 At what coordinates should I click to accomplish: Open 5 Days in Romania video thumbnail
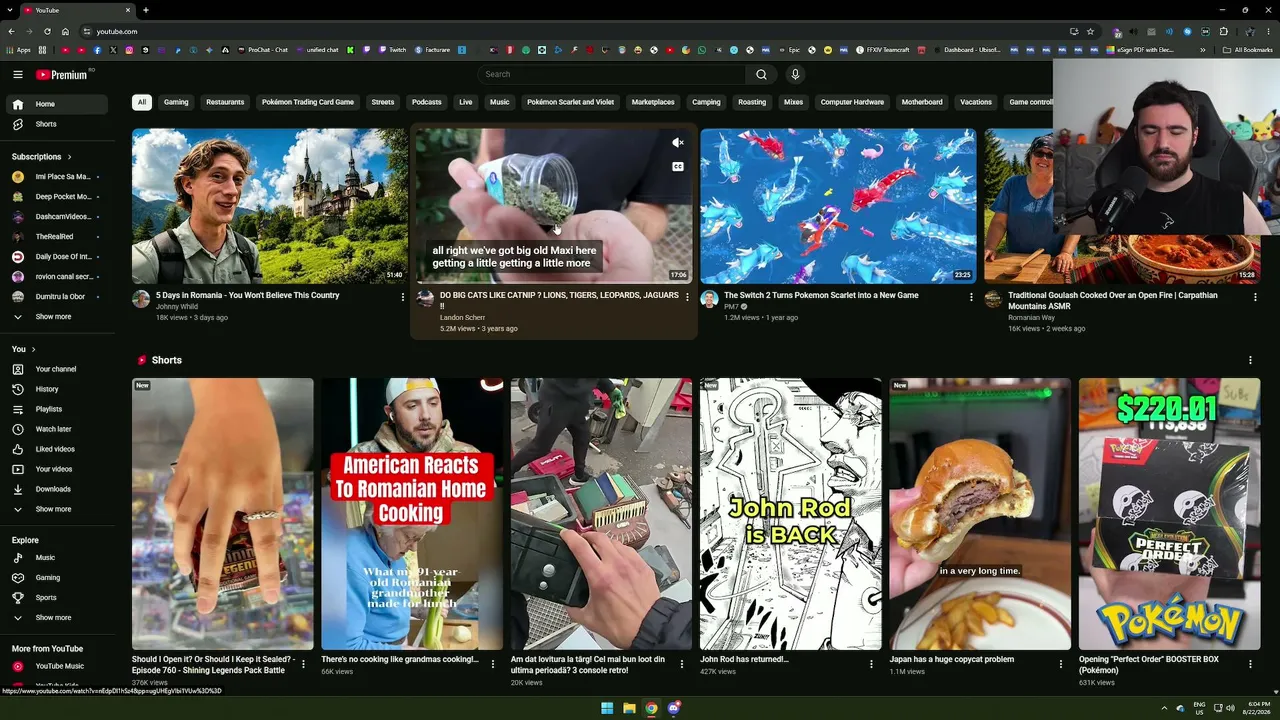coord(270,206)
